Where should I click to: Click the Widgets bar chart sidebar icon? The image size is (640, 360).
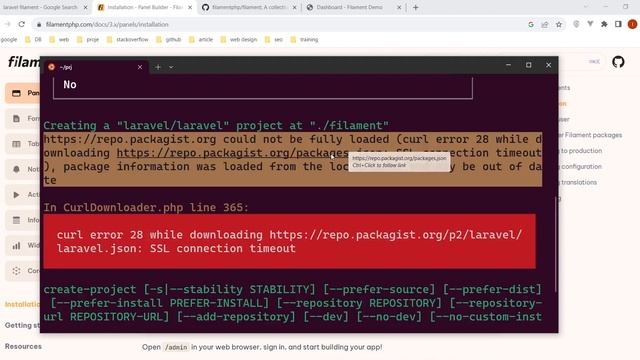(16, 246)
